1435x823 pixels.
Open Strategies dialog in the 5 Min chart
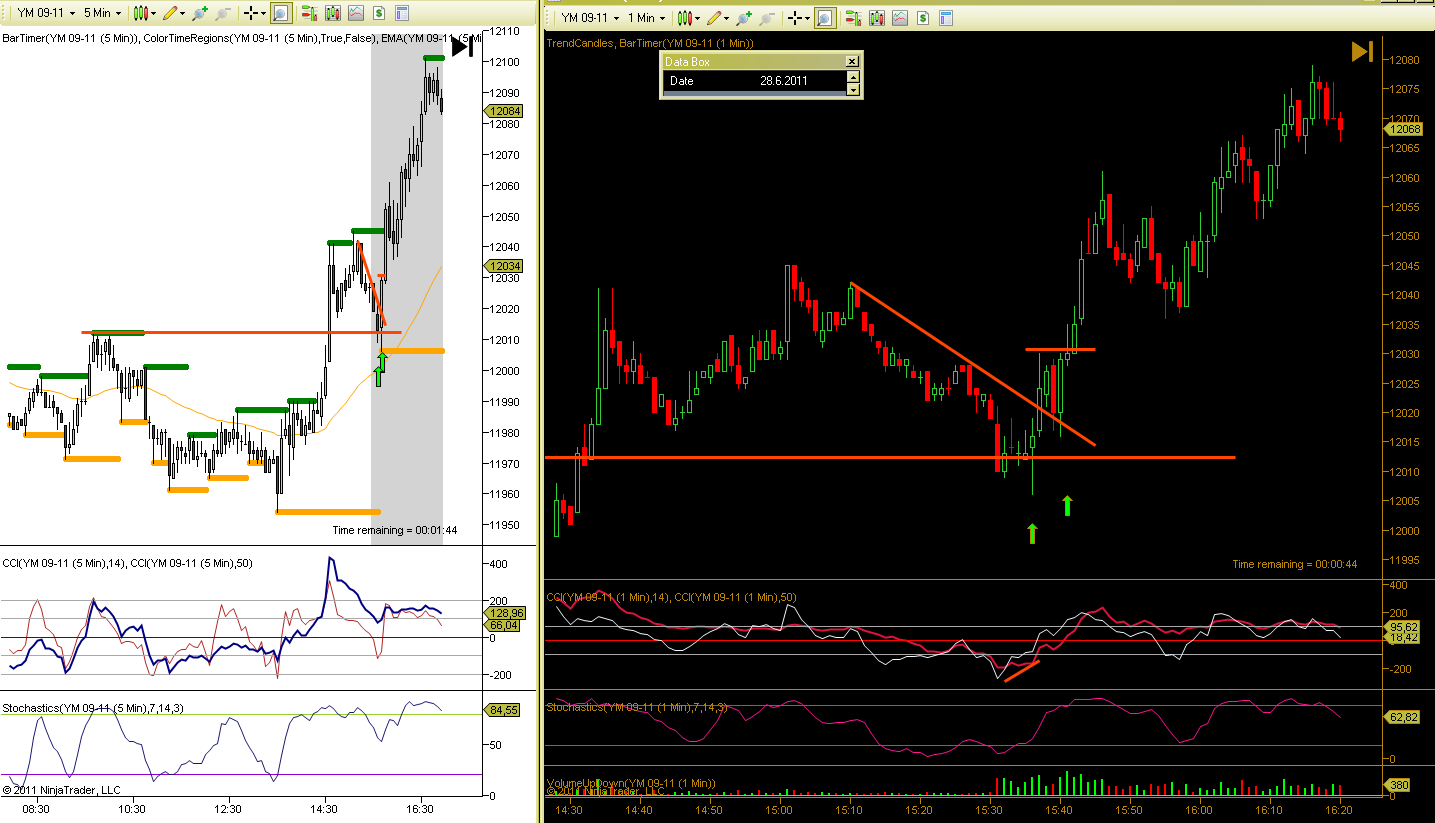point(378,13)
